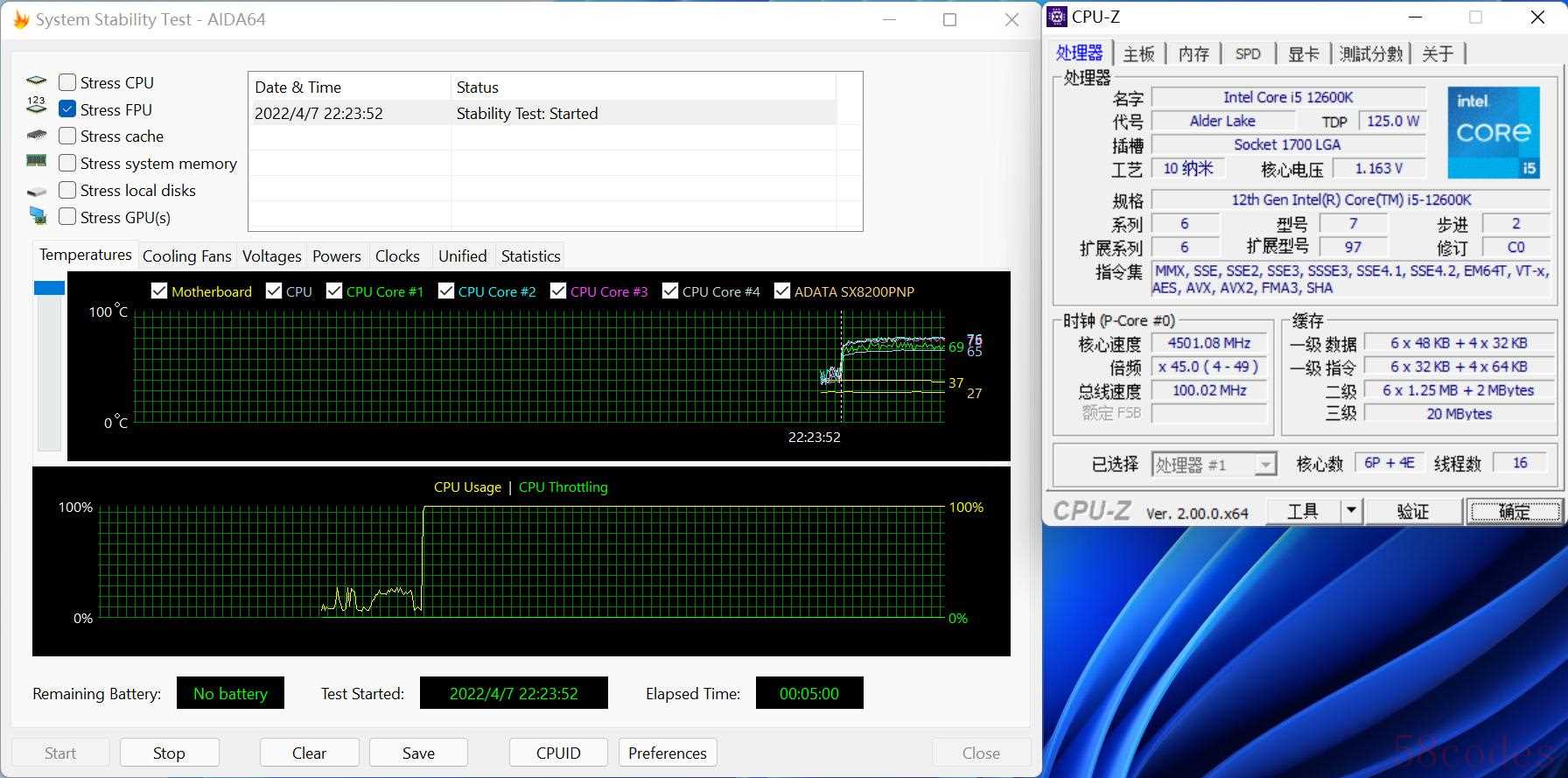Screen dimensions: 1568x778
Task: Click the disk drive icon beside Stress local disks
Action: click(x=37, y=191)
